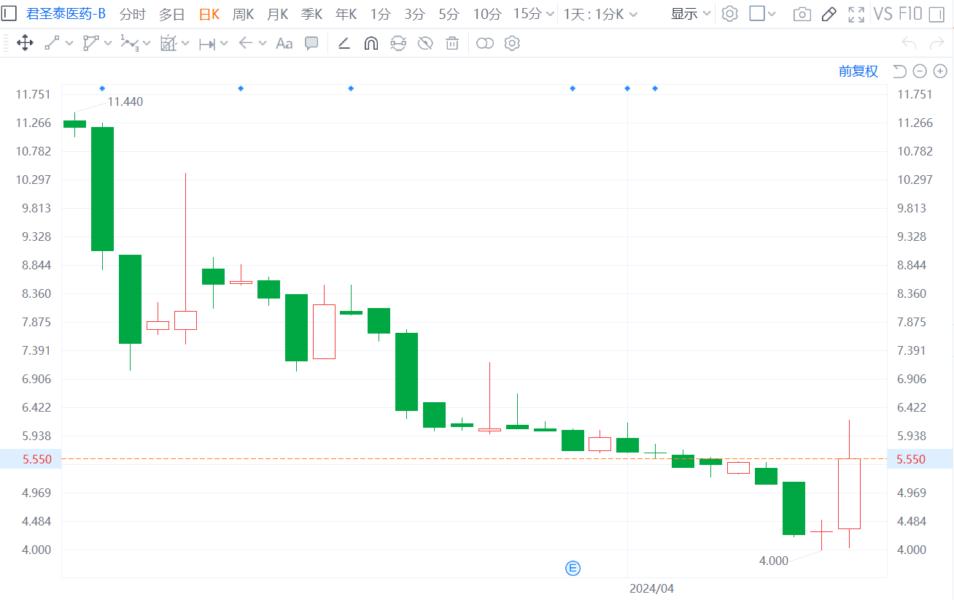The image size is (954, 600).
Task: Select the range measurement tool
Action: (207, 44)
